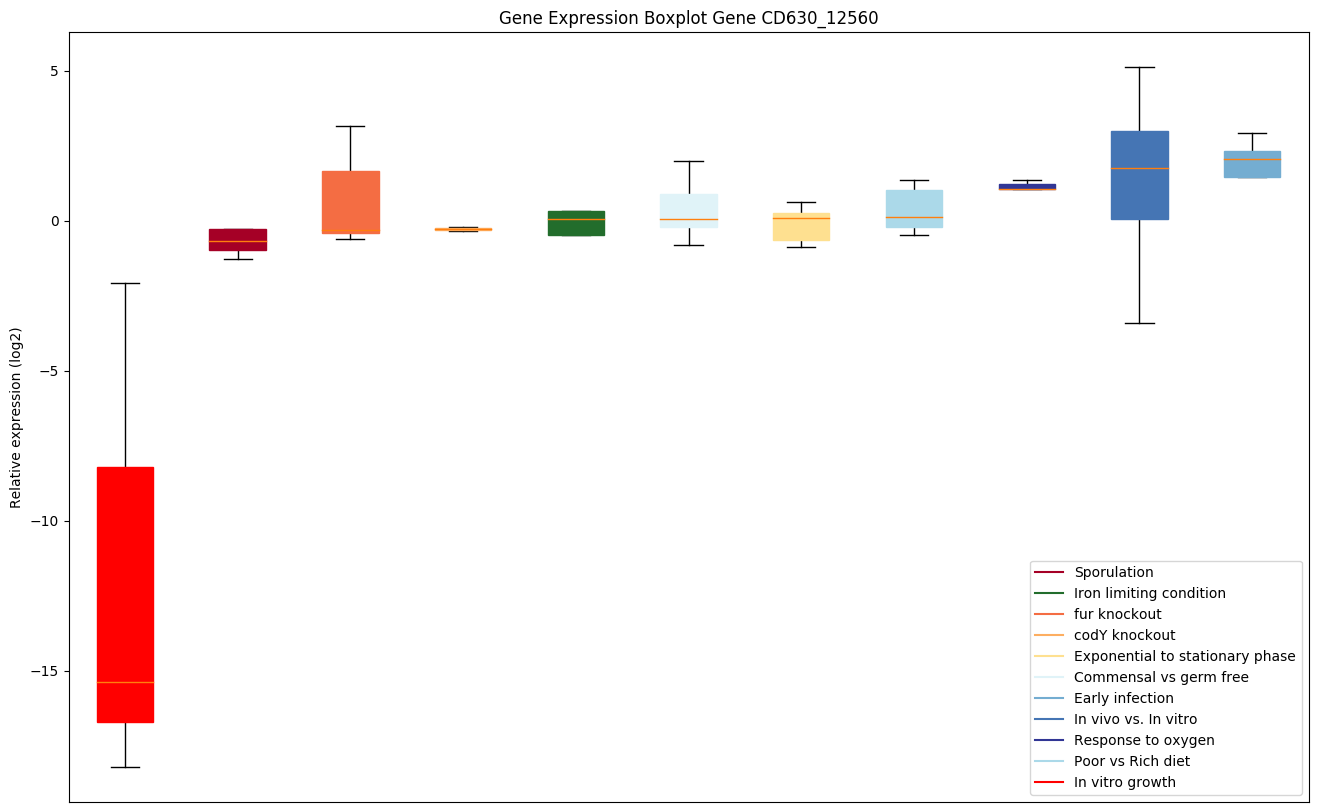Click the median line in the red box
This screenshot has width=1318, height=812.
click(125, 682)
